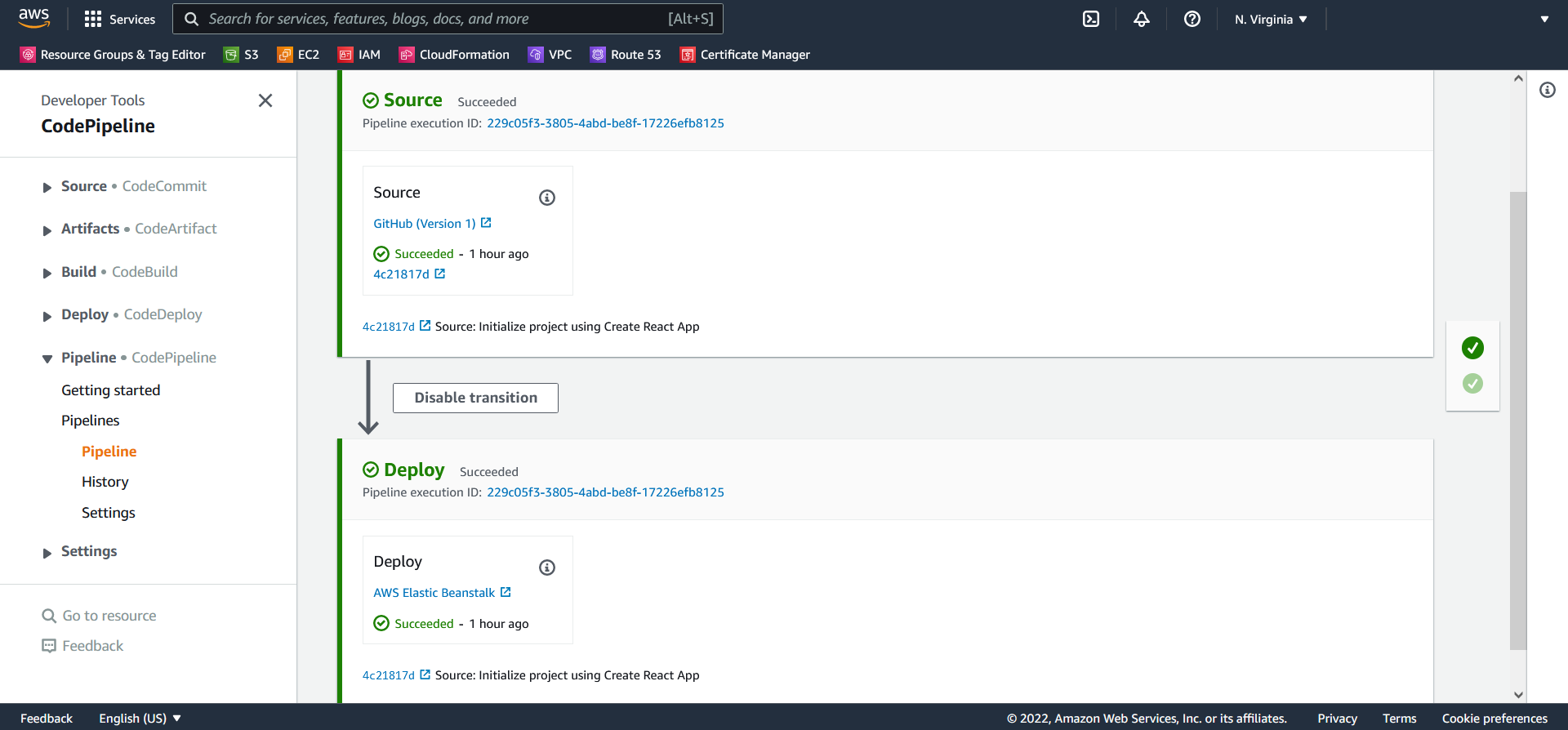
Task: Open the EC2 service shortcut
Action: [x=298, y=55]
